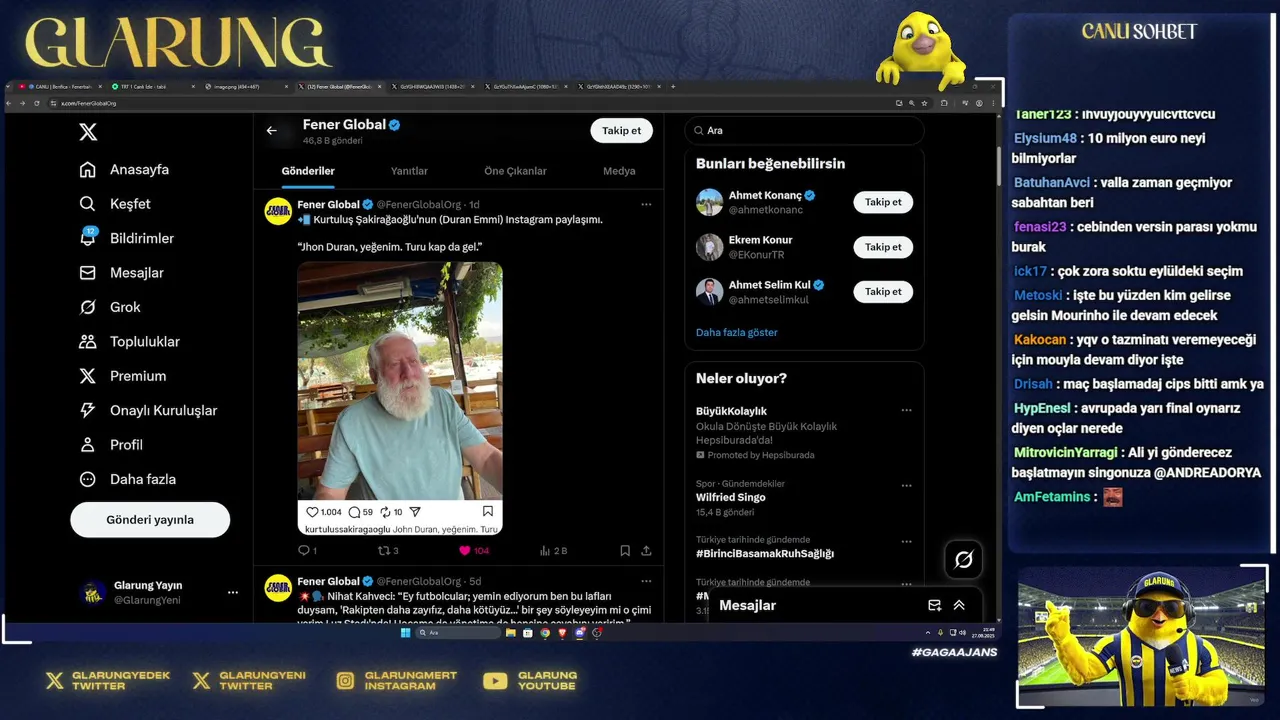Click the Ara search field on X
1280x720 pixels.
(x=804, y=131)
